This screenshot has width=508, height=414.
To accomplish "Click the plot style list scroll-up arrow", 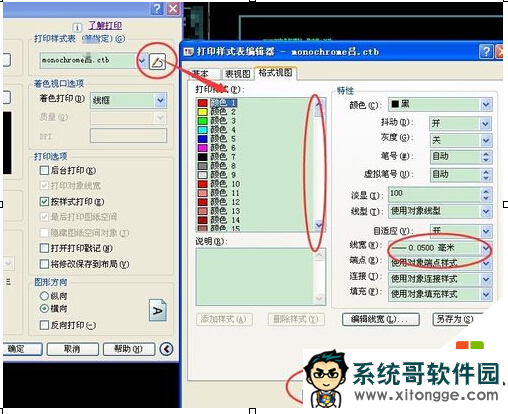I will click(319, 104).
